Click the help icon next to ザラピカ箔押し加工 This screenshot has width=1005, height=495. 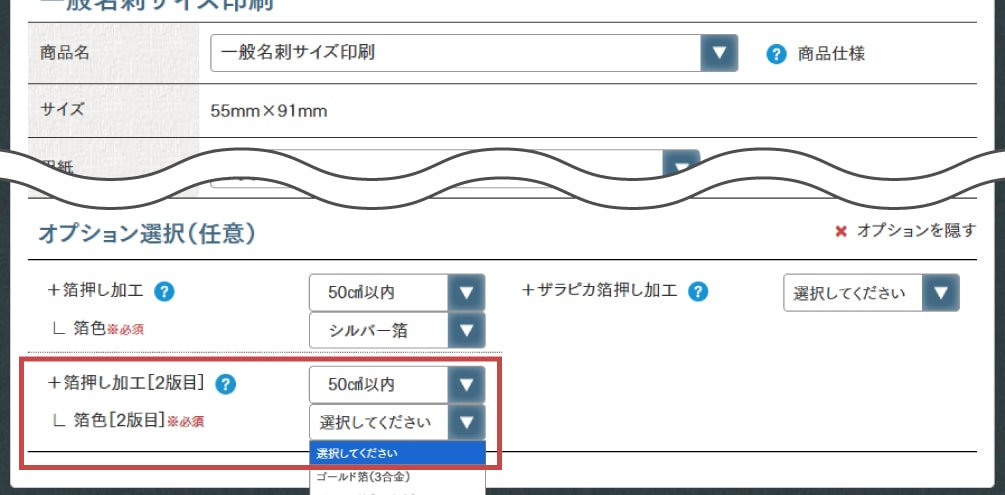tap(699, 292)
